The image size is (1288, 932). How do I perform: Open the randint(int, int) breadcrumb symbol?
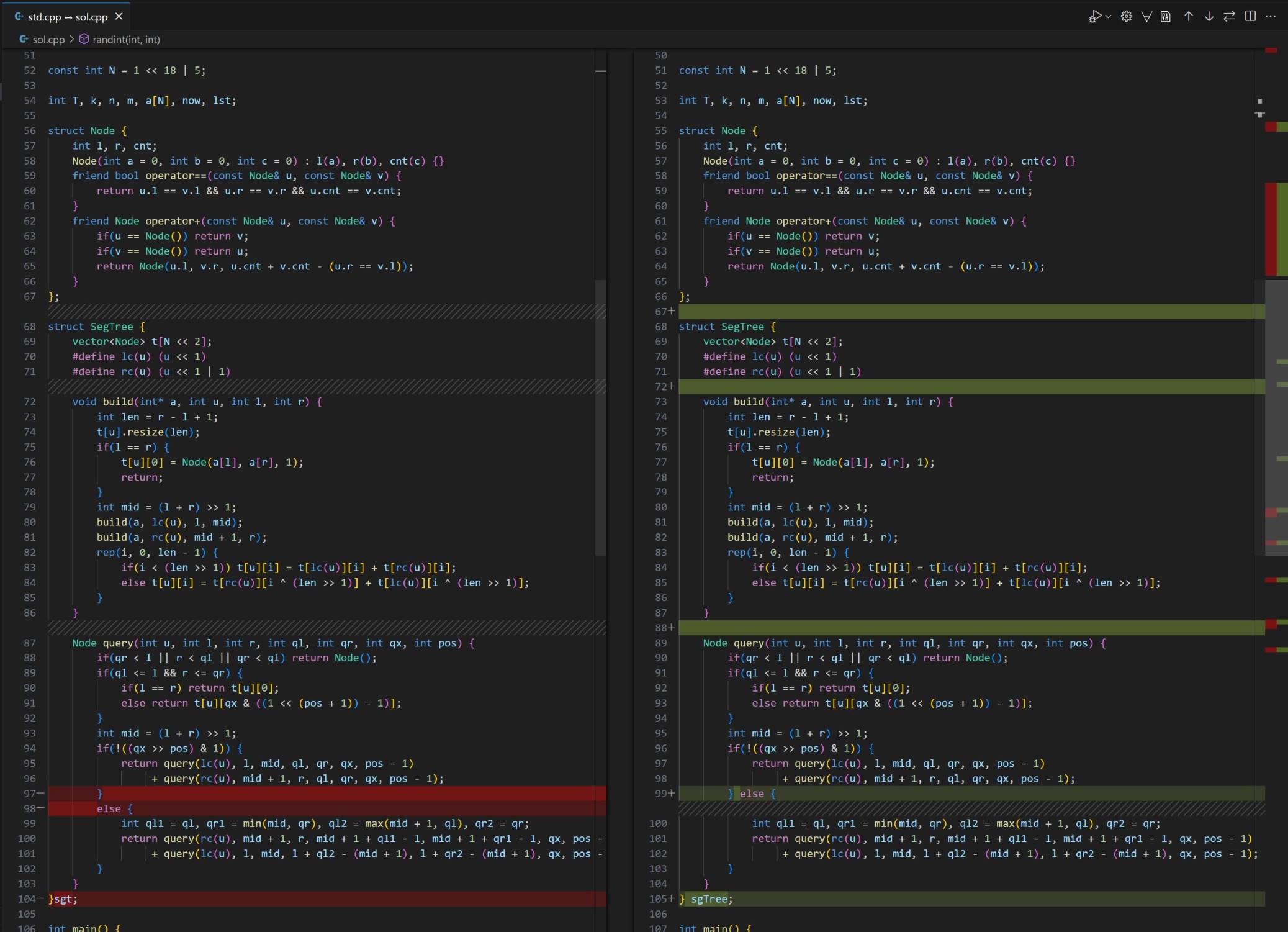pyautogui.click(x=126, y=40)
